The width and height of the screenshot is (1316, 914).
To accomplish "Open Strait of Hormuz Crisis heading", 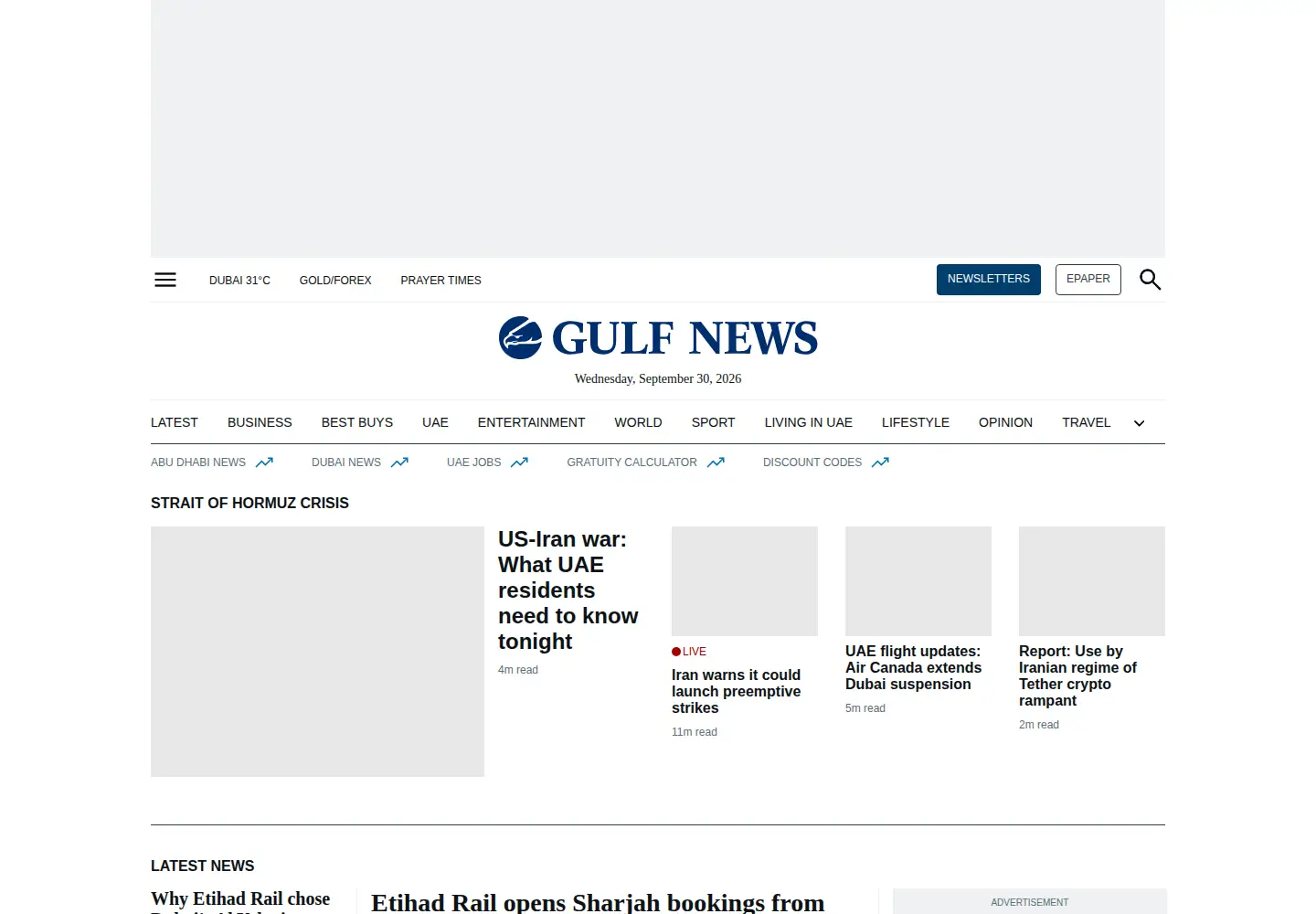I will [249, 504].
